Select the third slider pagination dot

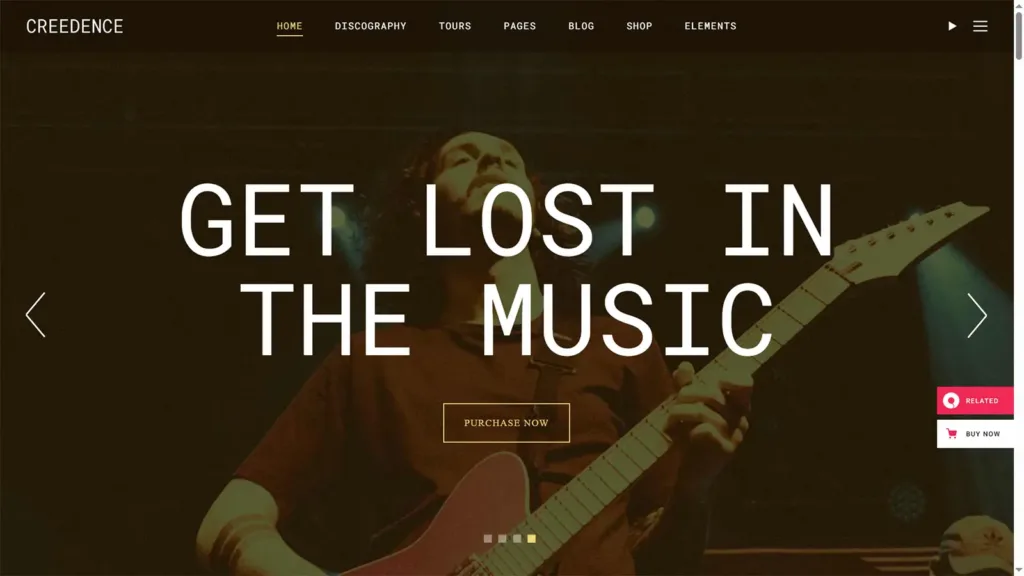point(517,539)
